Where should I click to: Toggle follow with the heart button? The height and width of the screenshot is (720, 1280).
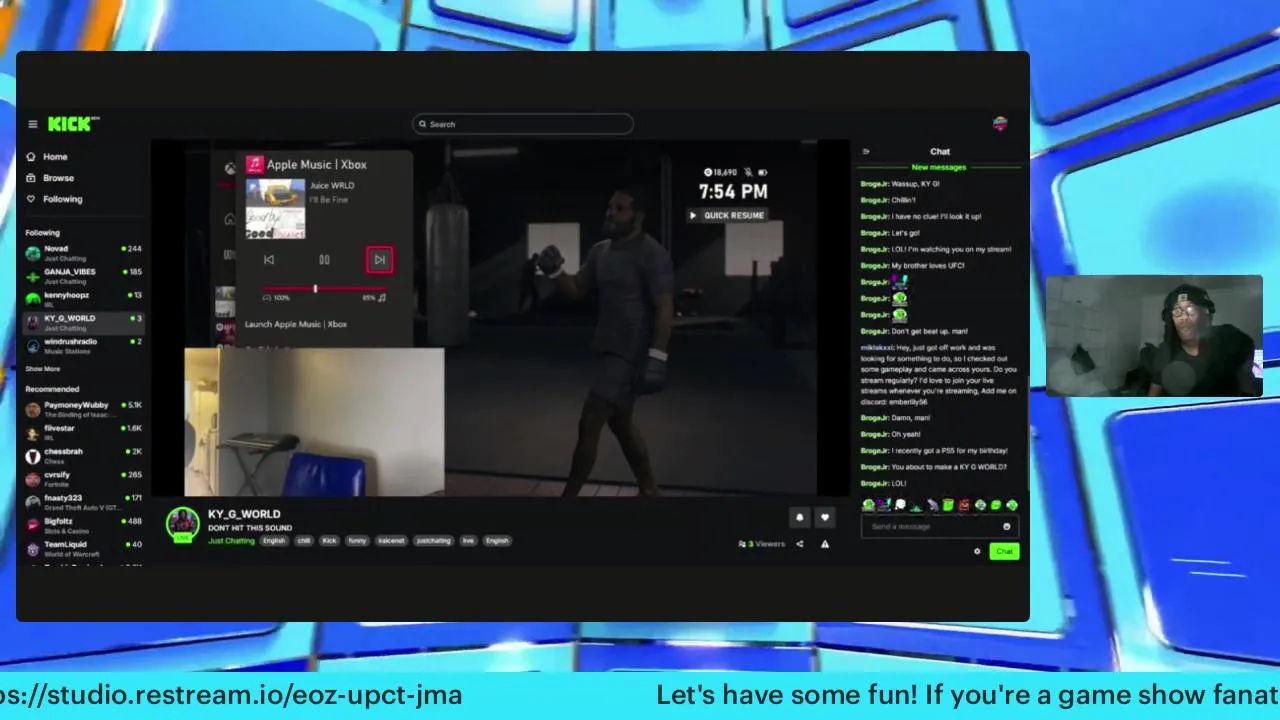click(x=825, y=517)
